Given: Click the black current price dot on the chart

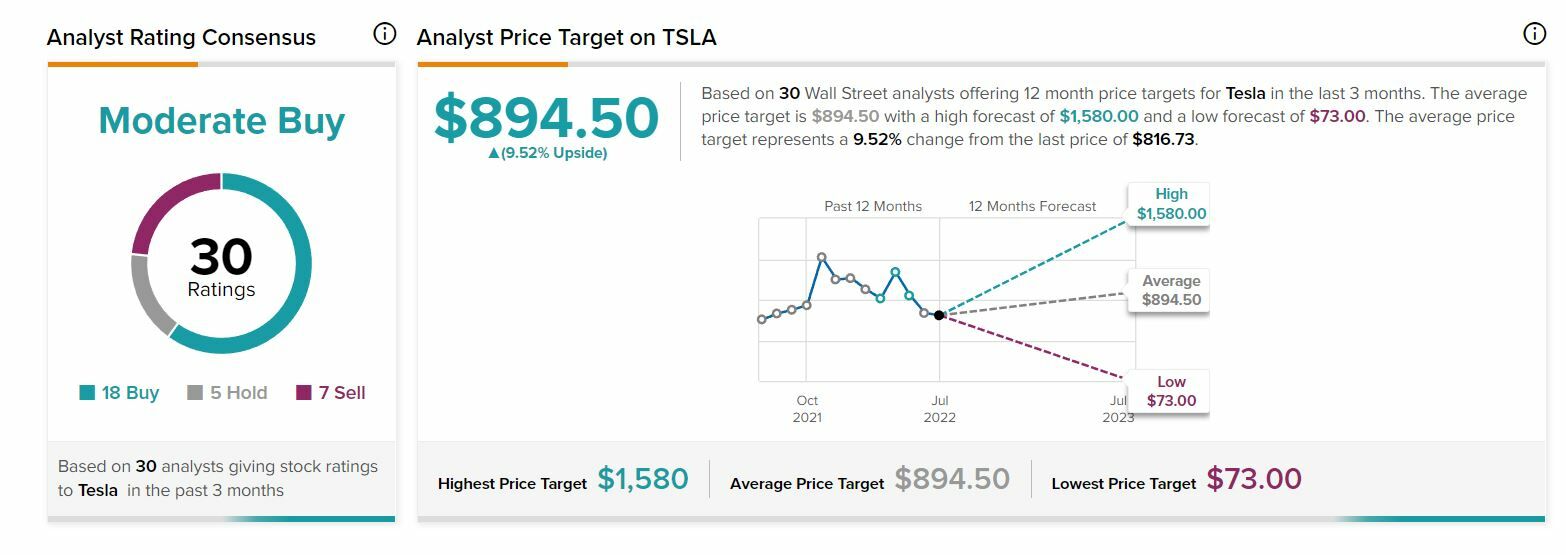Looking at the screenshot, I should 939,315.
